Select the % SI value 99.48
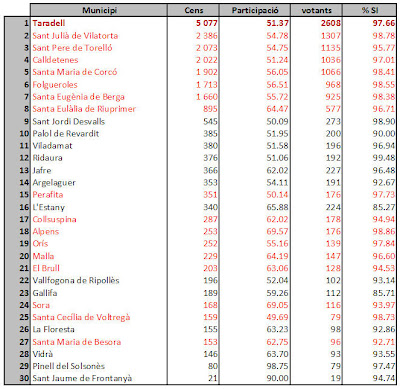Screen dimensions: 400x389 384,158
